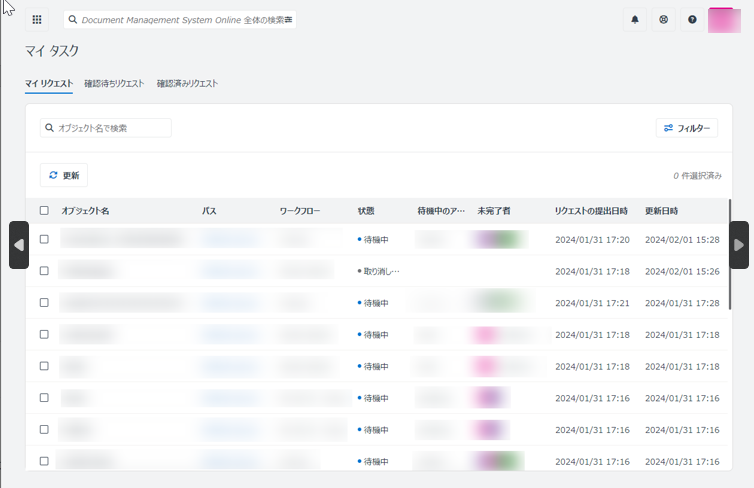Switch to the 確認済みリクエスト tab
The image size is (754, 488).
point(187,84)
